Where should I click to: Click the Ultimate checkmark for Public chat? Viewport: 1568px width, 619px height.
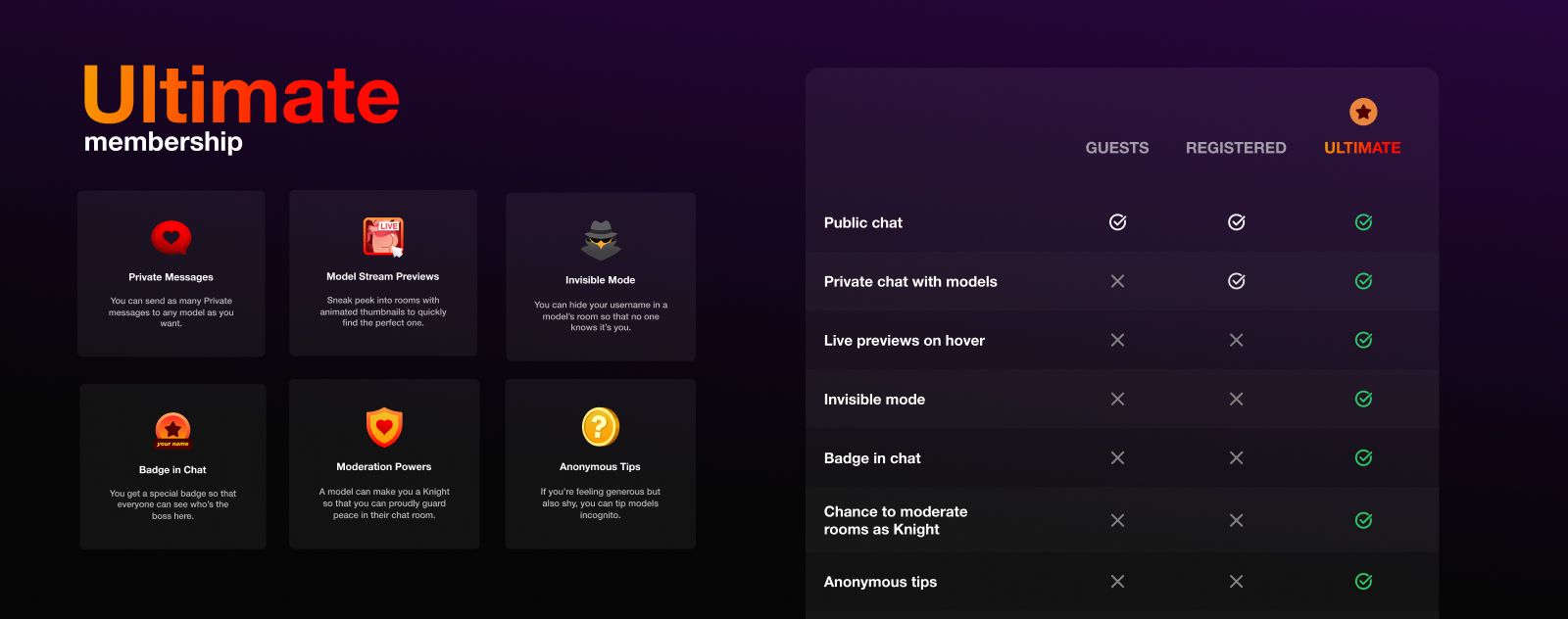point(1362,222)
